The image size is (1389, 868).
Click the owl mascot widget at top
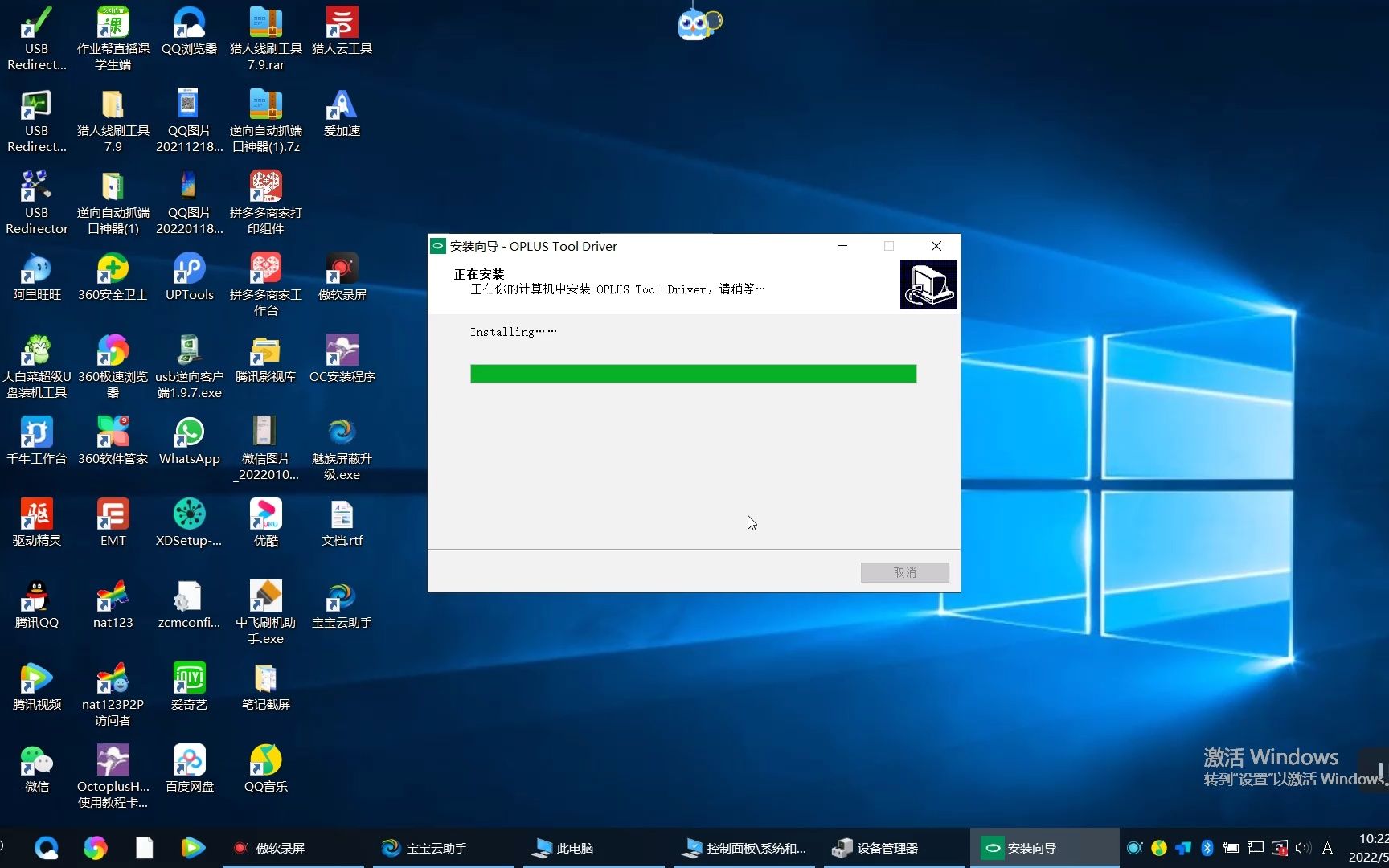[x=699, y=24]
